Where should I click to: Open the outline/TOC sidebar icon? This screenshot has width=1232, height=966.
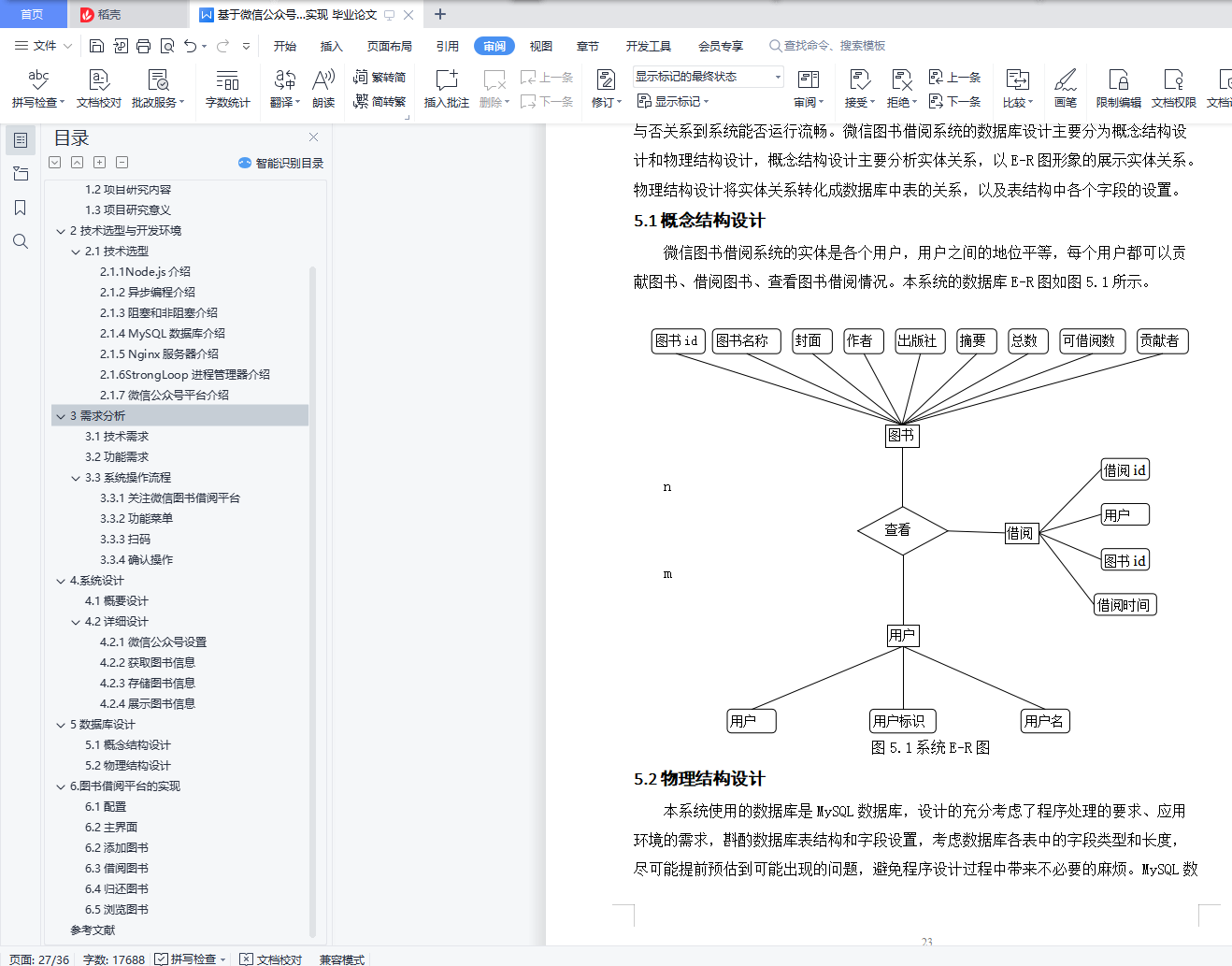(x=21, y=140)
